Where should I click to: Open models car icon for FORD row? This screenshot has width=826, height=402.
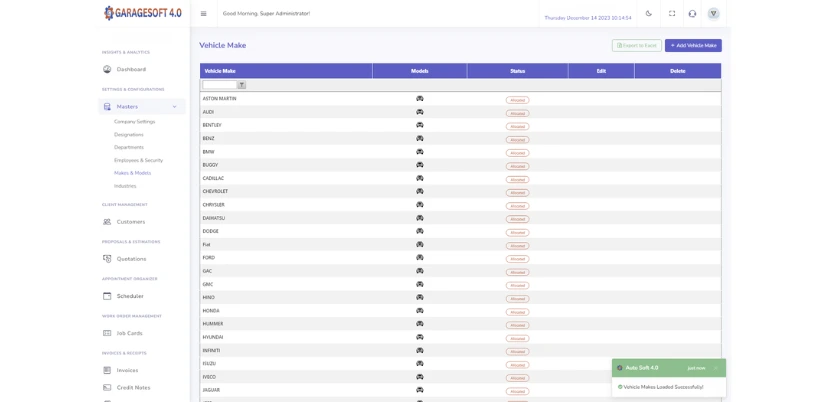420,258
